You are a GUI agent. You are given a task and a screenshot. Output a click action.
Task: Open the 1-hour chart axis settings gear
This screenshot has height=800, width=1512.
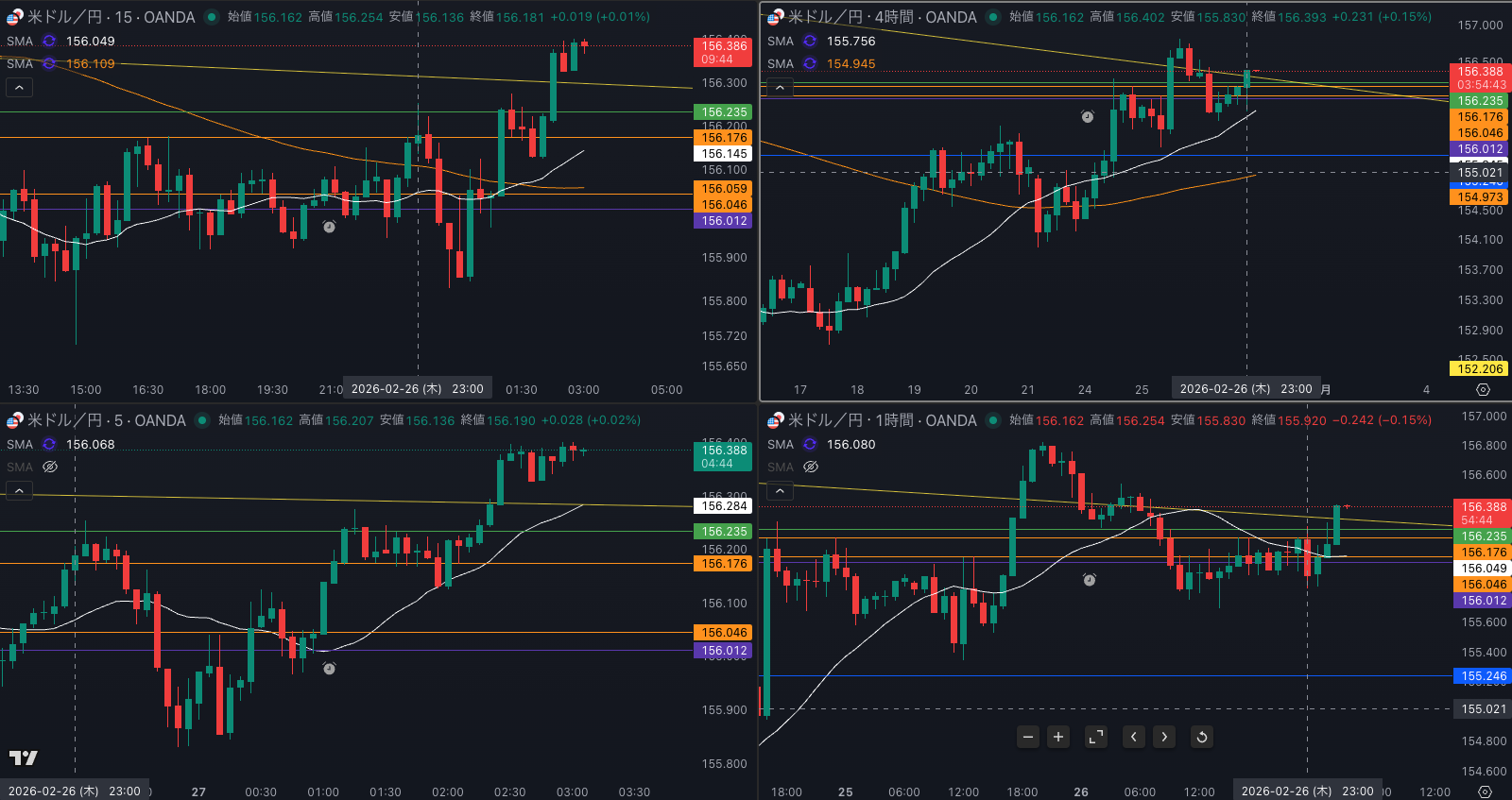tap(1485, 791)
